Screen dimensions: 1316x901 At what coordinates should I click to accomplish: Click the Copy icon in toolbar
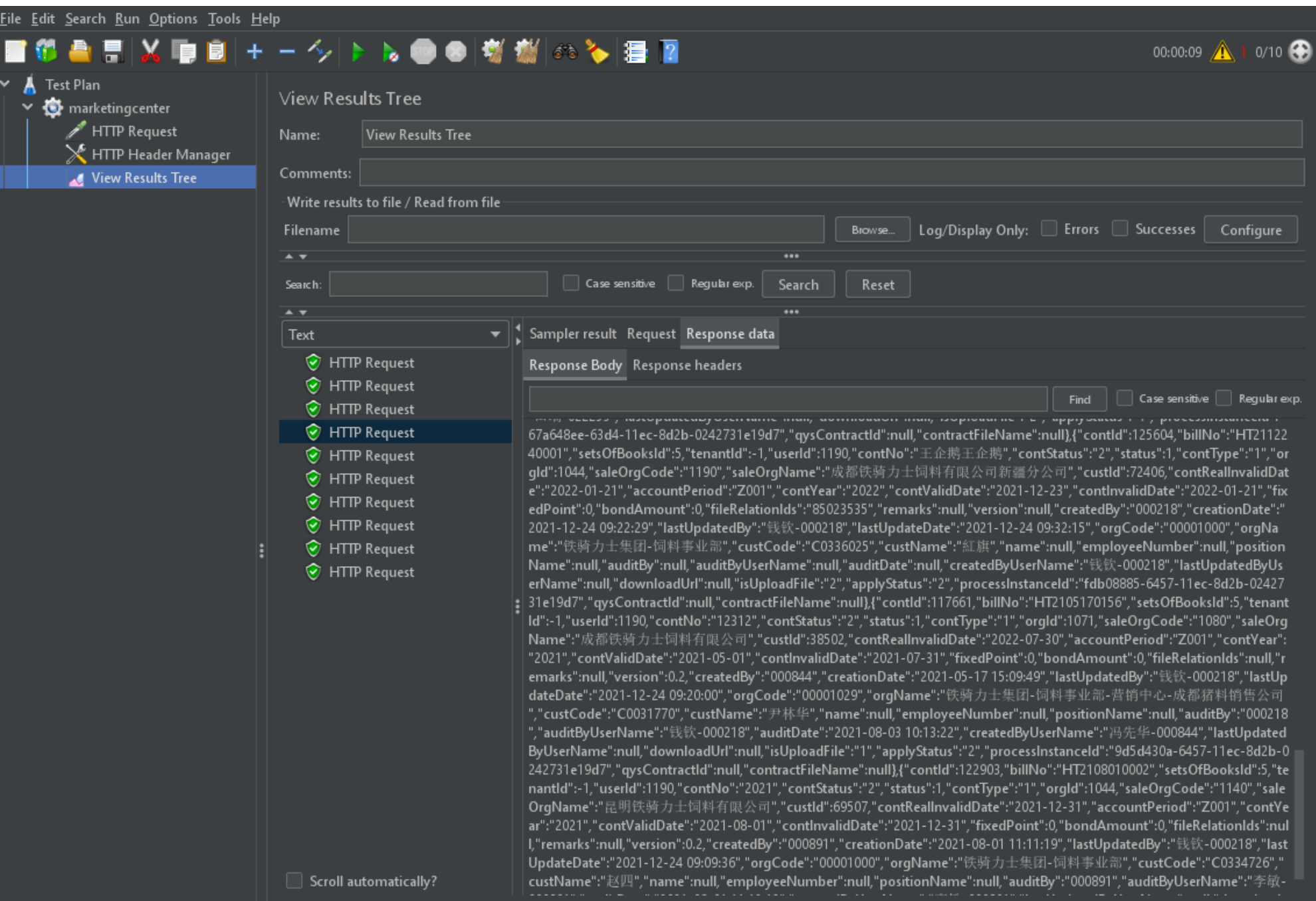click(x=183, y=51)
